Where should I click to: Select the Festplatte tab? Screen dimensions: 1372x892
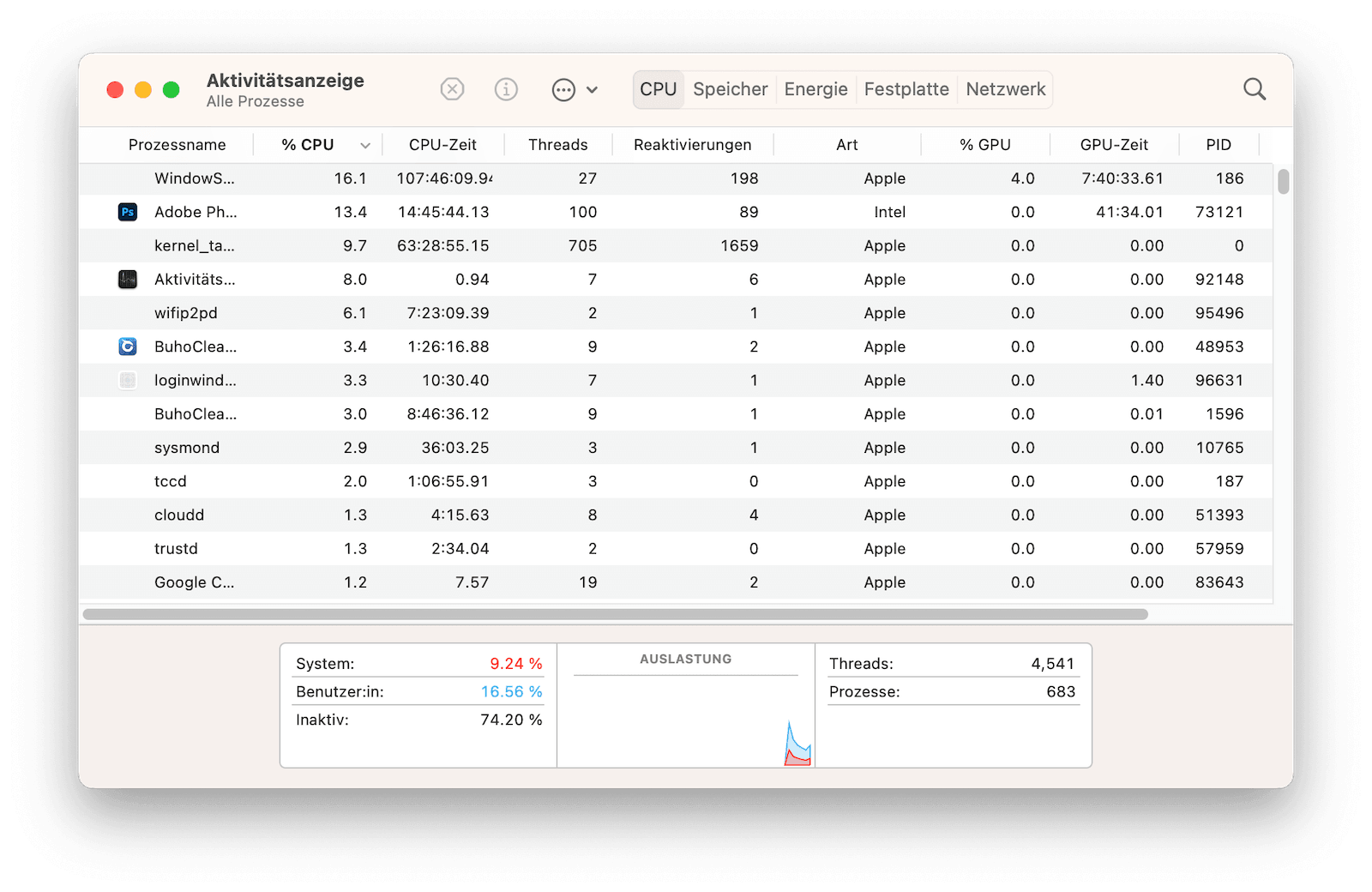click(906, 89)
